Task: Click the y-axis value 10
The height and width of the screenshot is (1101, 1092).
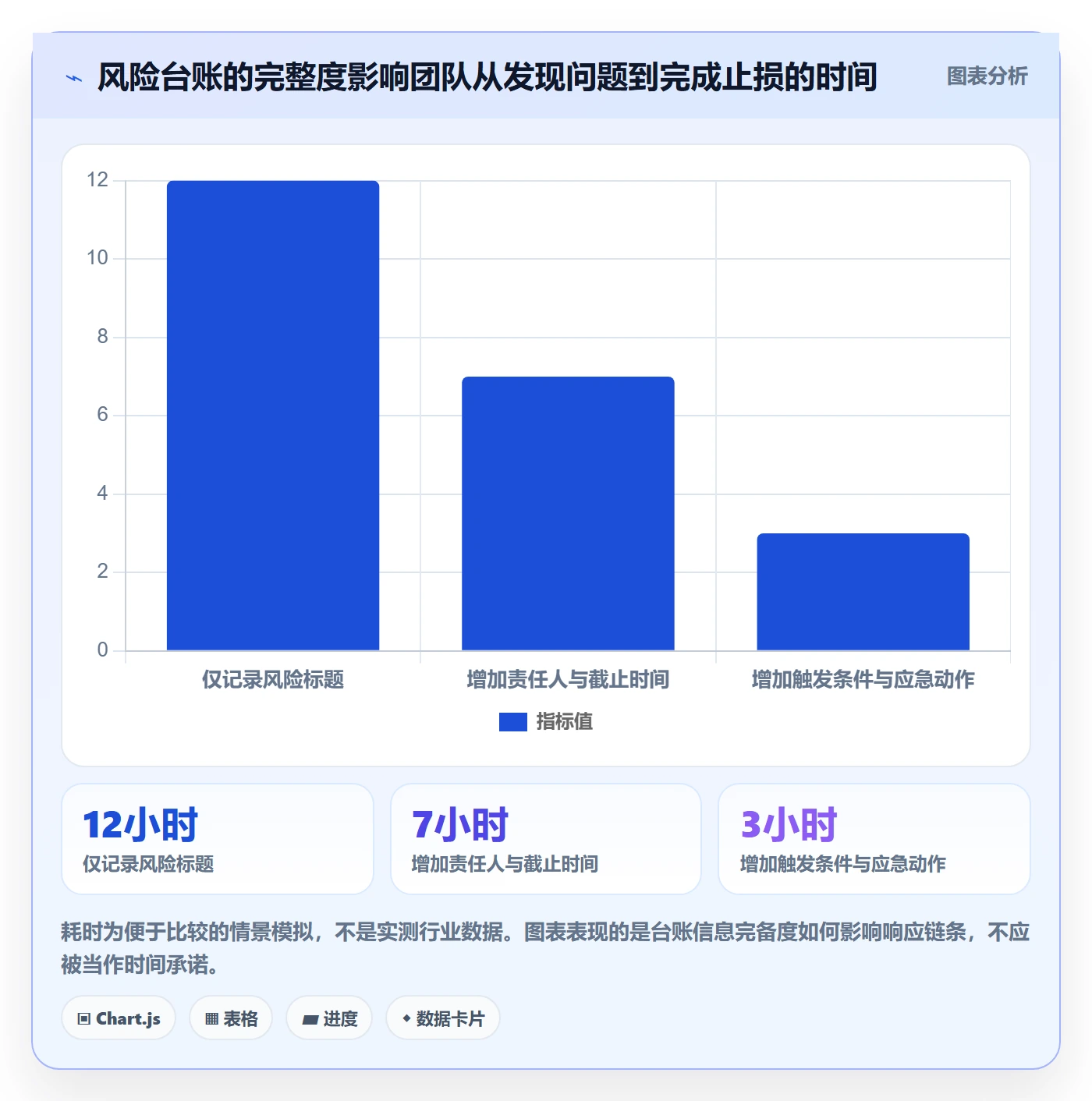Action: (97, 258)
